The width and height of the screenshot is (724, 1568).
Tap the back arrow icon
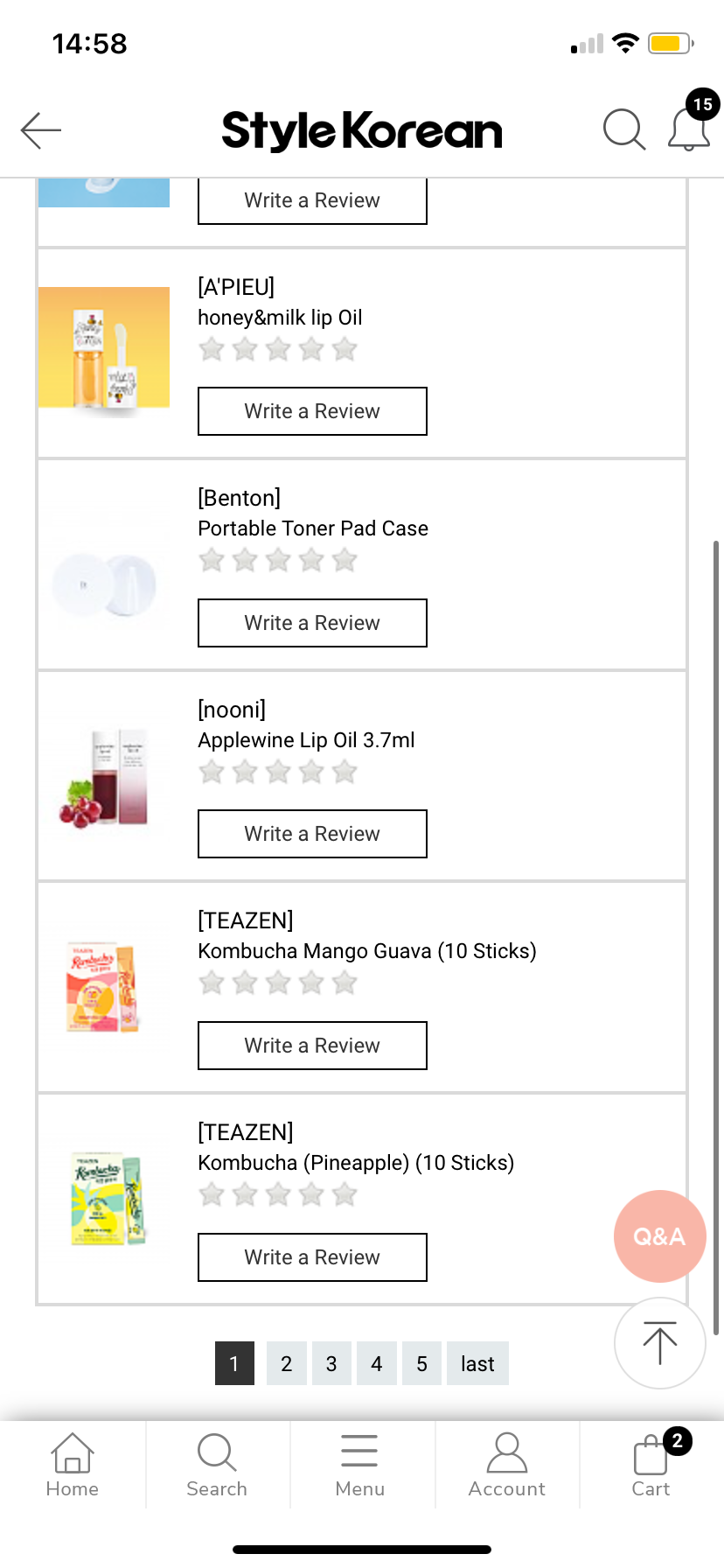point(40,130)
